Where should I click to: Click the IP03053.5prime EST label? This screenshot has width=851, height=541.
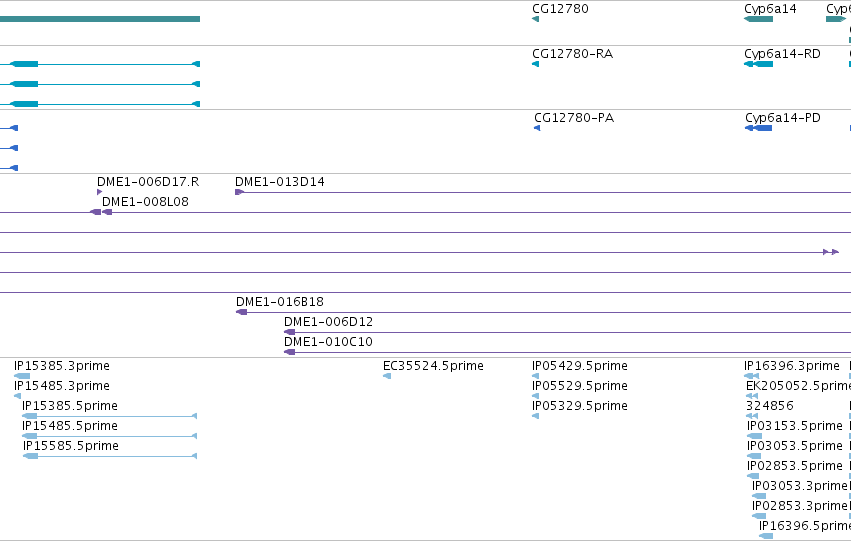point(795,446)
